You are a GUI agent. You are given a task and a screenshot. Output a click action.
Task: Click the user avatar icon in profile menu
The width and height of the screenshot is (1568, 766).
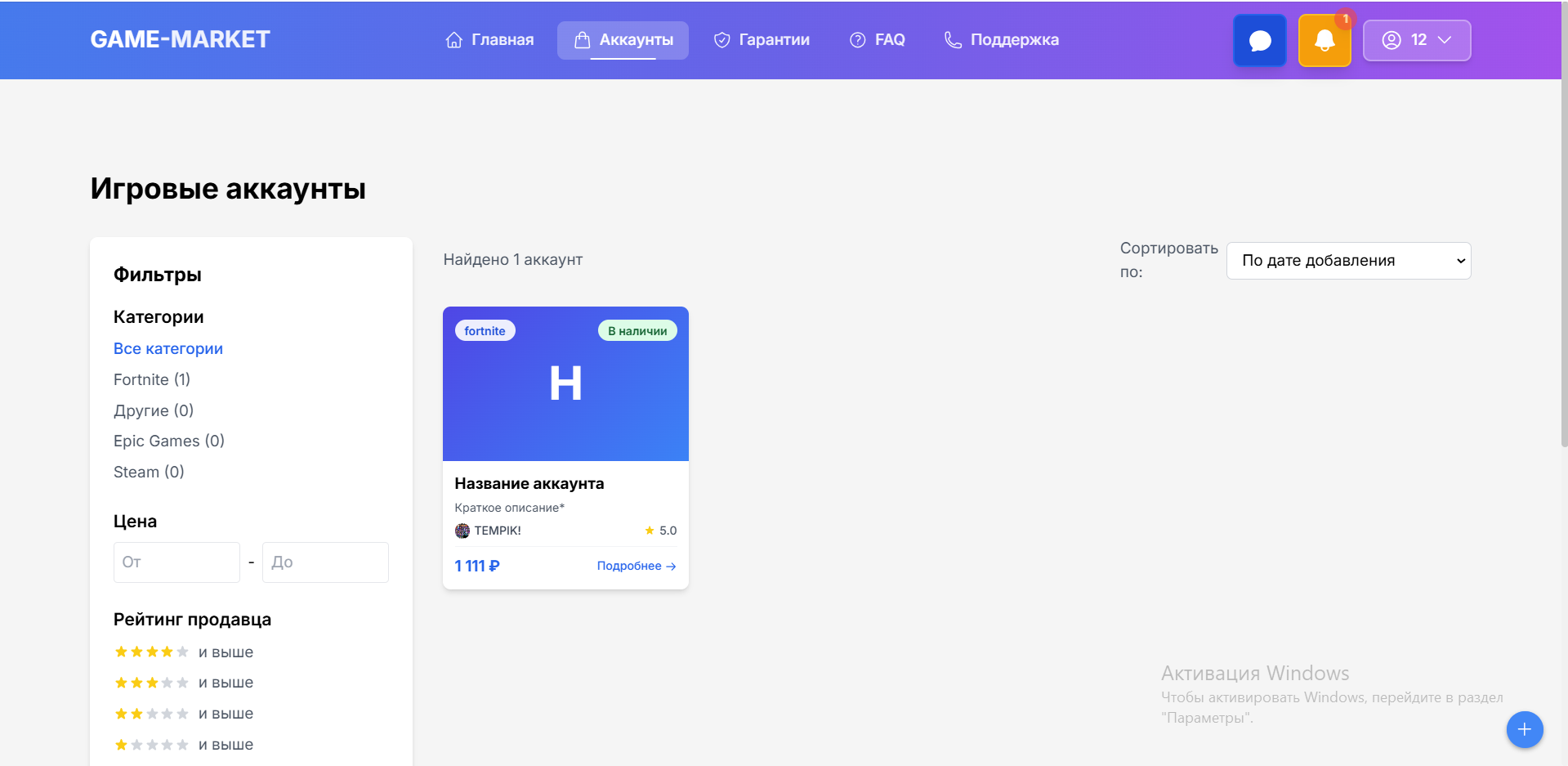[1392, 40]
